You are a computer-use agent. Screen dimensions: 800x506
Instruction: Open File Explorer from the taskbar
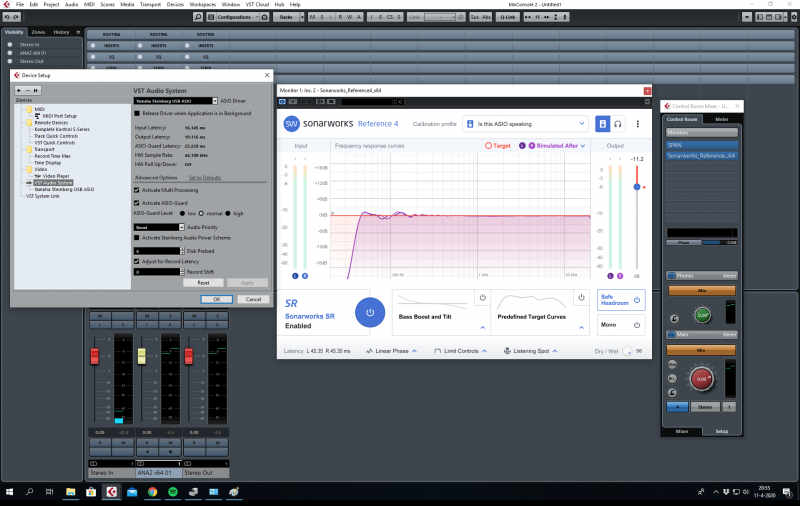pos(70,492)
